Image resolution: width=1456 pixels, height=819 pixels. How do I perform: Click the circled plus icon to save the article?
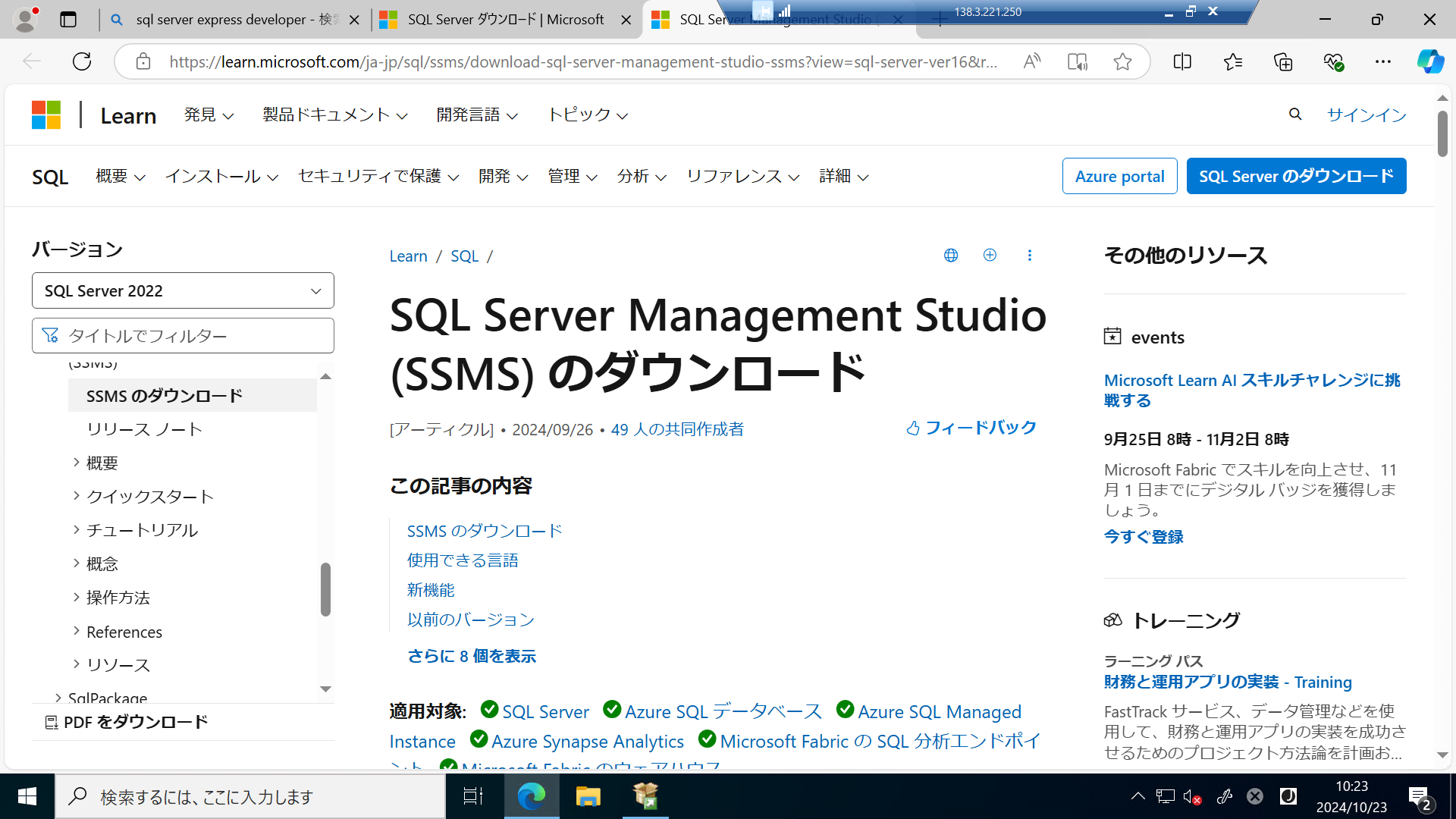990,255
